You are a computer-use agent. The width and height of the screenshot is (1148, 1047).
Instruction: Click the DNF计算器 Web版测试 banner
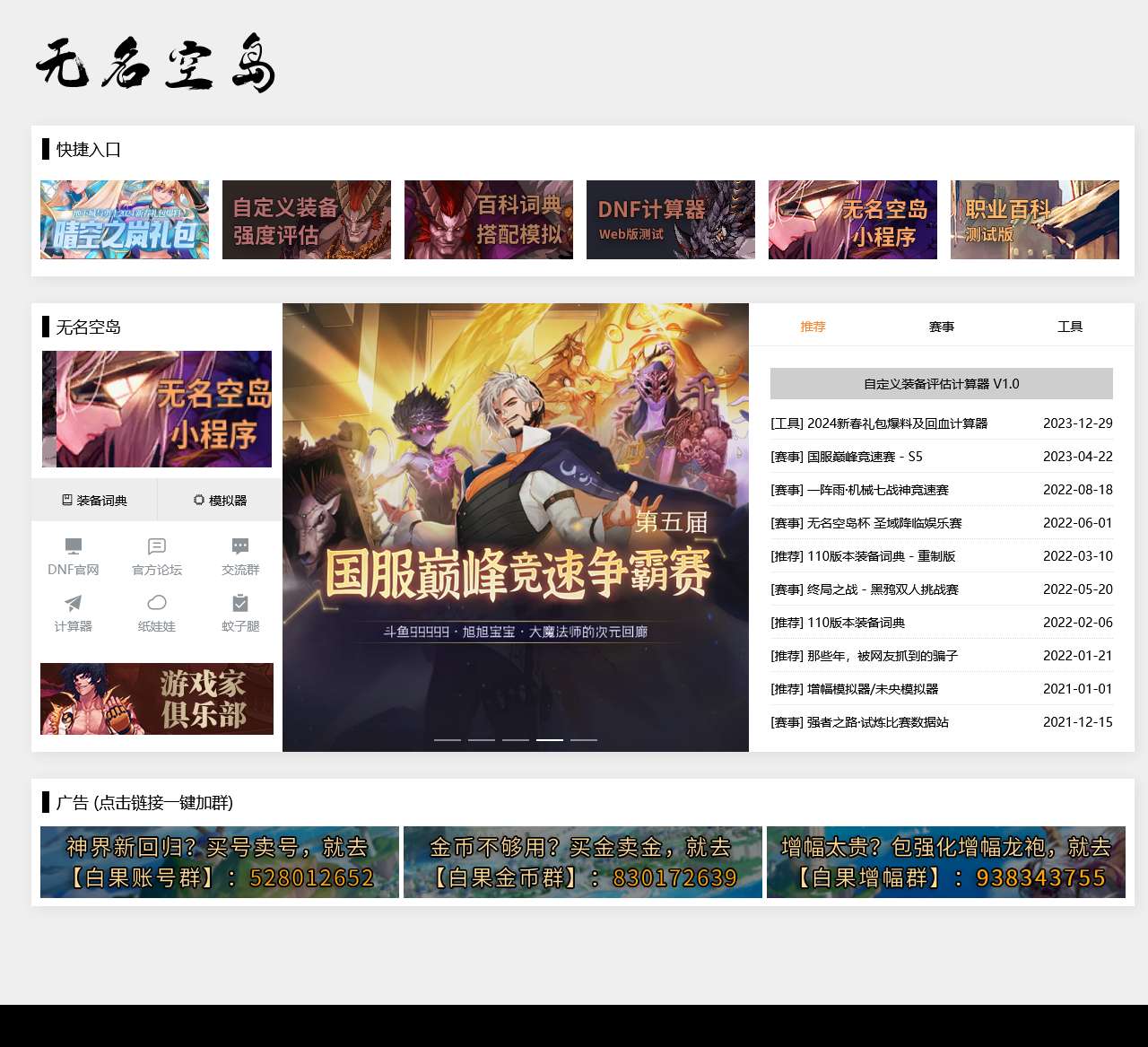[x=671, y=220]
